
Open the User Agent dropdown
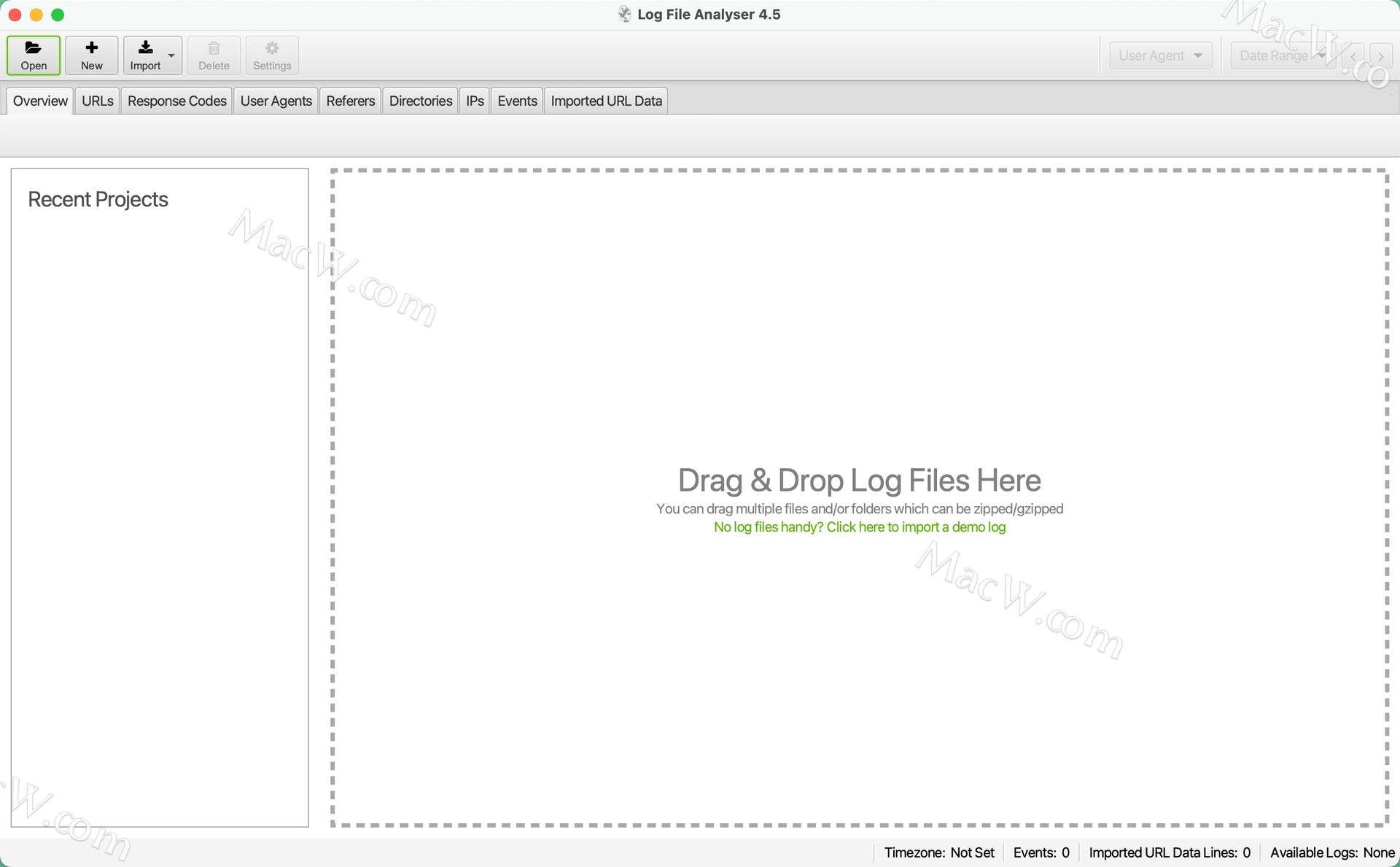click(x=1160, y=55)
